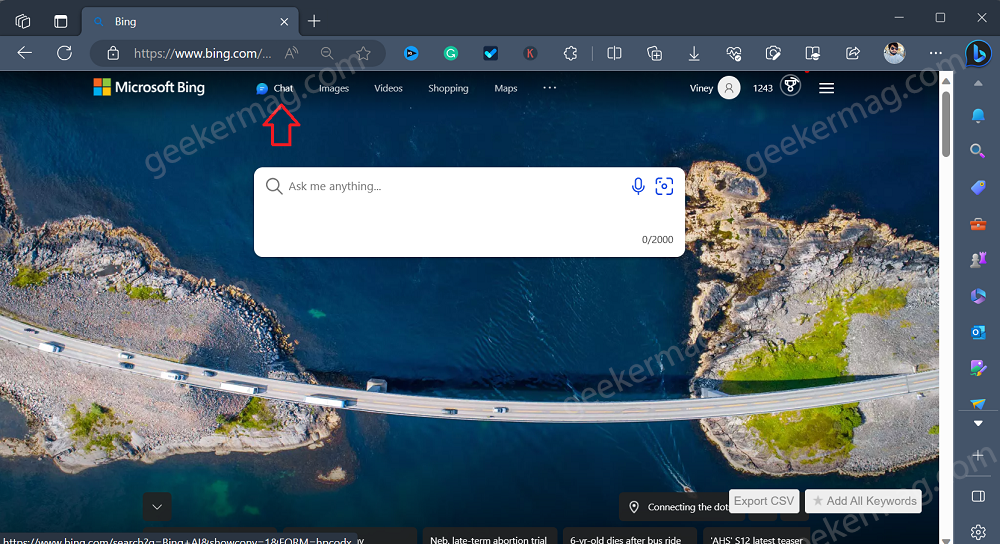Click the page vertical scrollbar thumb
The image size is (1000, 544).
click(x=946, y=124)
